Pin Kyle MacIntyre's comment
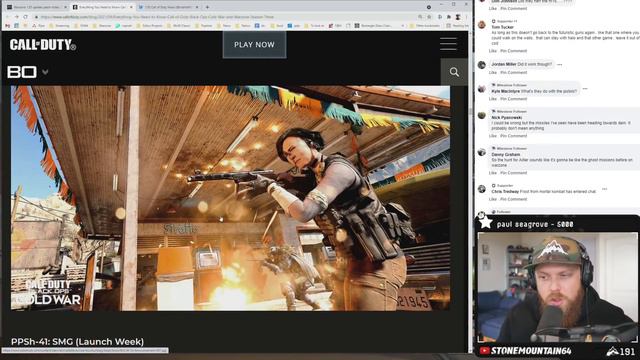Viewport: 640px width, 360px height. [x=513, y=99]
